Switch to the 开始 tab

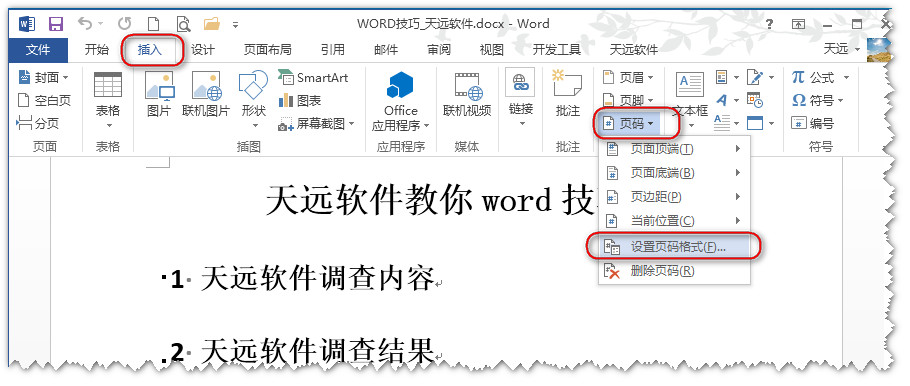[96, 50]
